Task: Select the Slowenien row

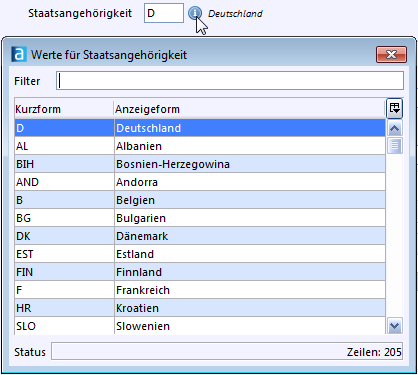Action: (x=200, y=326)
